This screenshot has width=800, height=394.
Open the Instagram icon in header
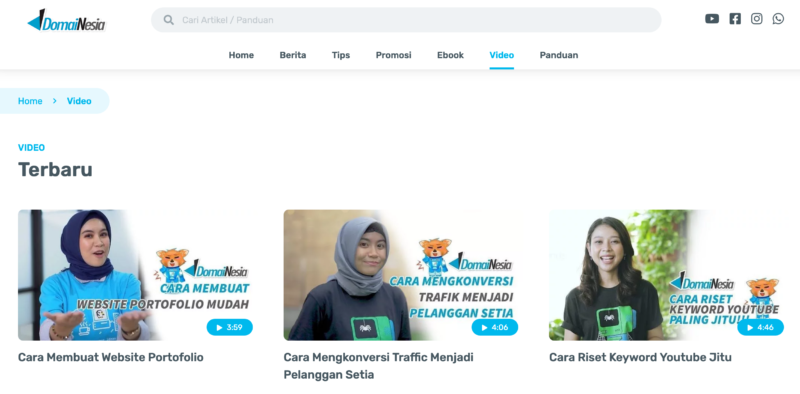757,19
